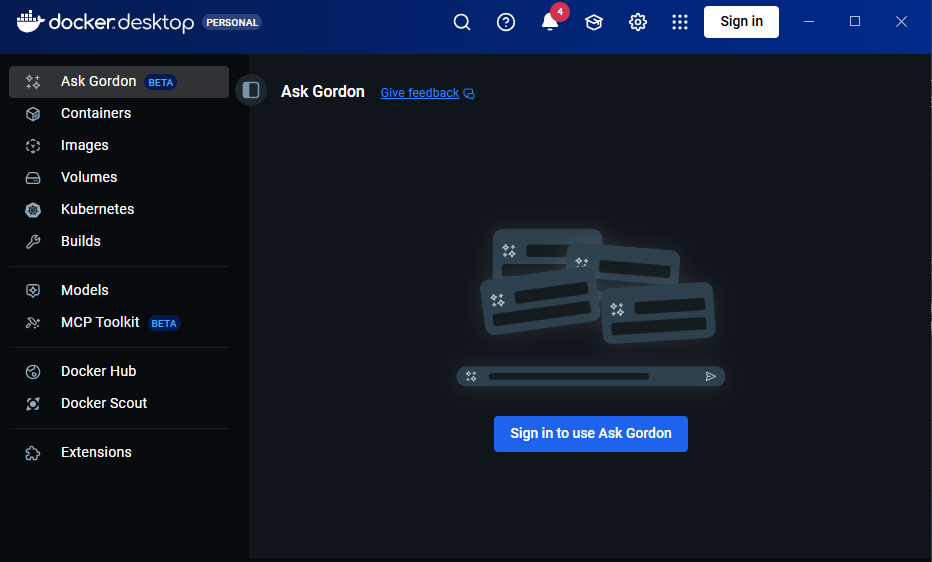Screen dimensions: 932x562
Task: Navigate to Builds page
Action: coord(81,241)
